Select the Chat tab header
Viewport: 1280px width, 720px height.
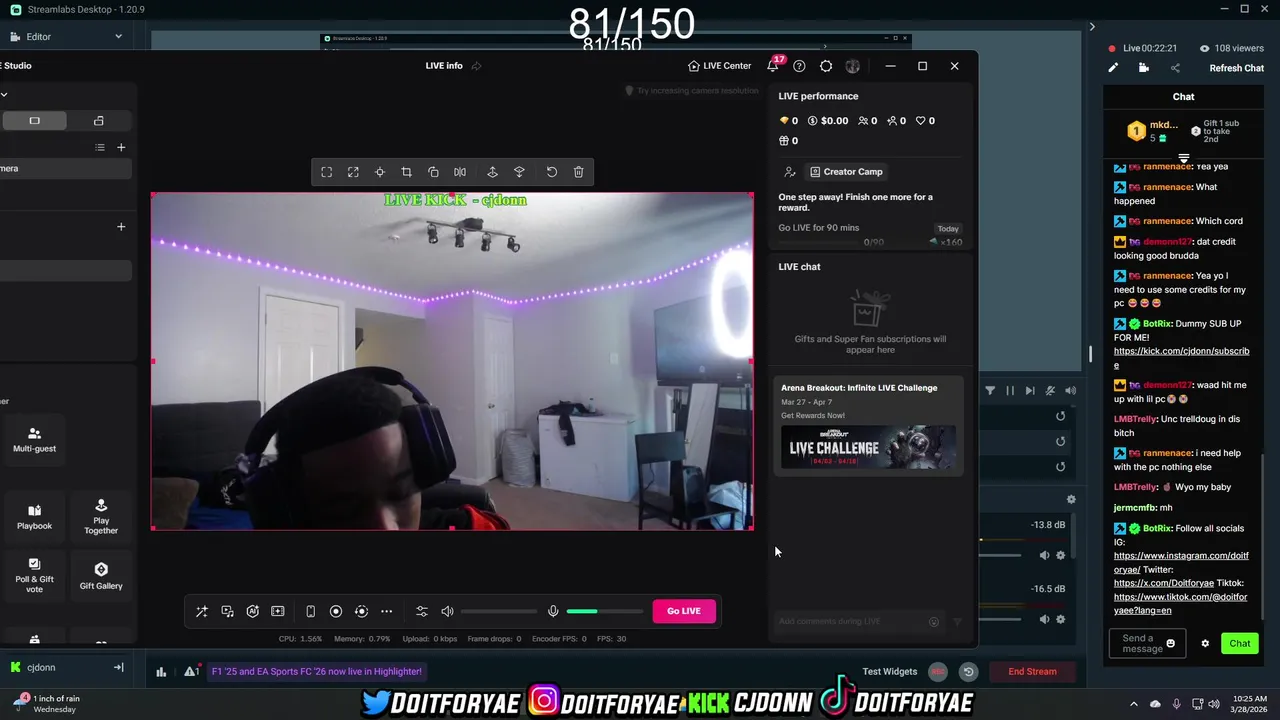click(1184, 97)
